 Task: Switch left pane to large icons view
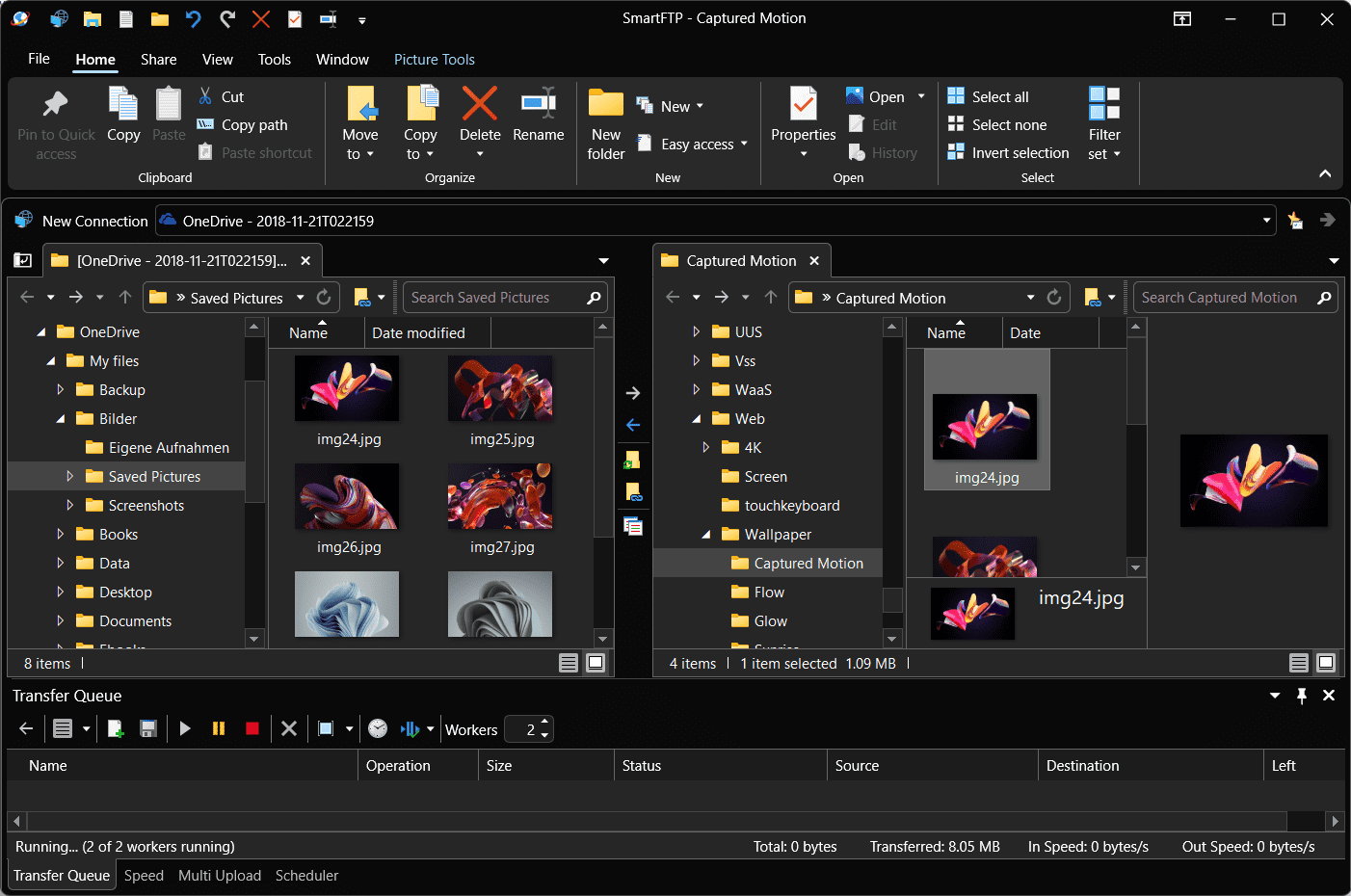pos(596,663)
